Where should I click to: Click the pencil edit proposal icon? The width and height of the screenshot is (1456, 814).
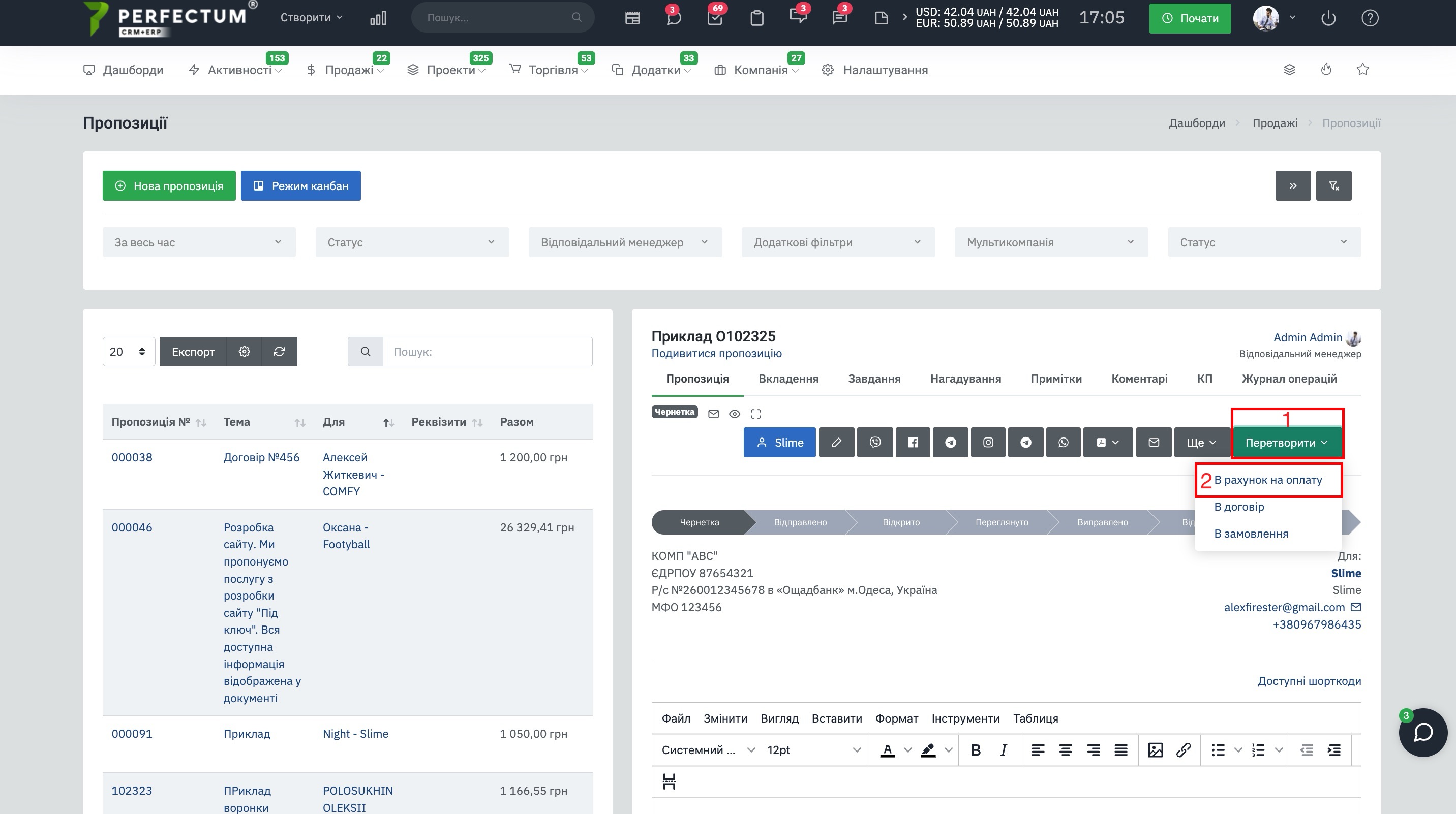tap(836, 442)
